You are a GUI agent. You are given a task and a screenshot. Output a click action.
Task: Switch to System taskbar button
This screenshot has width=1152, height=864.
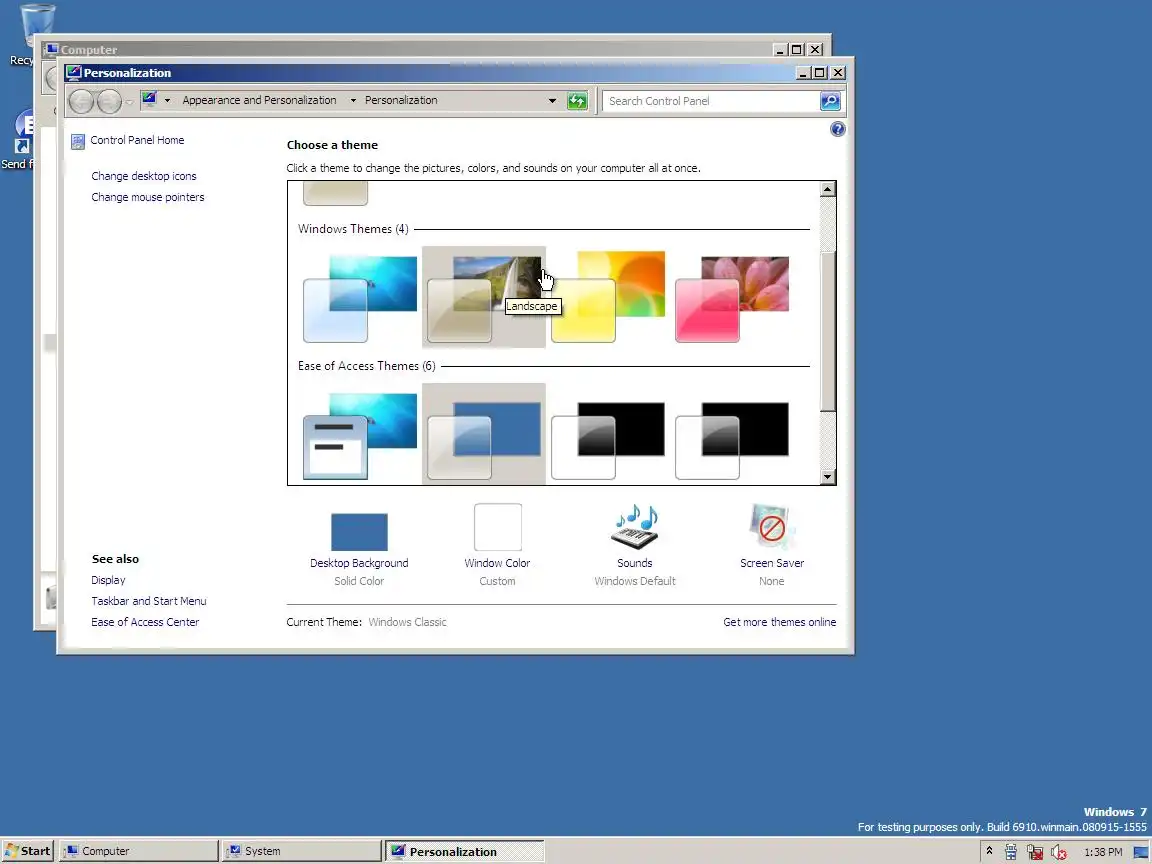[x=301, y=851]
